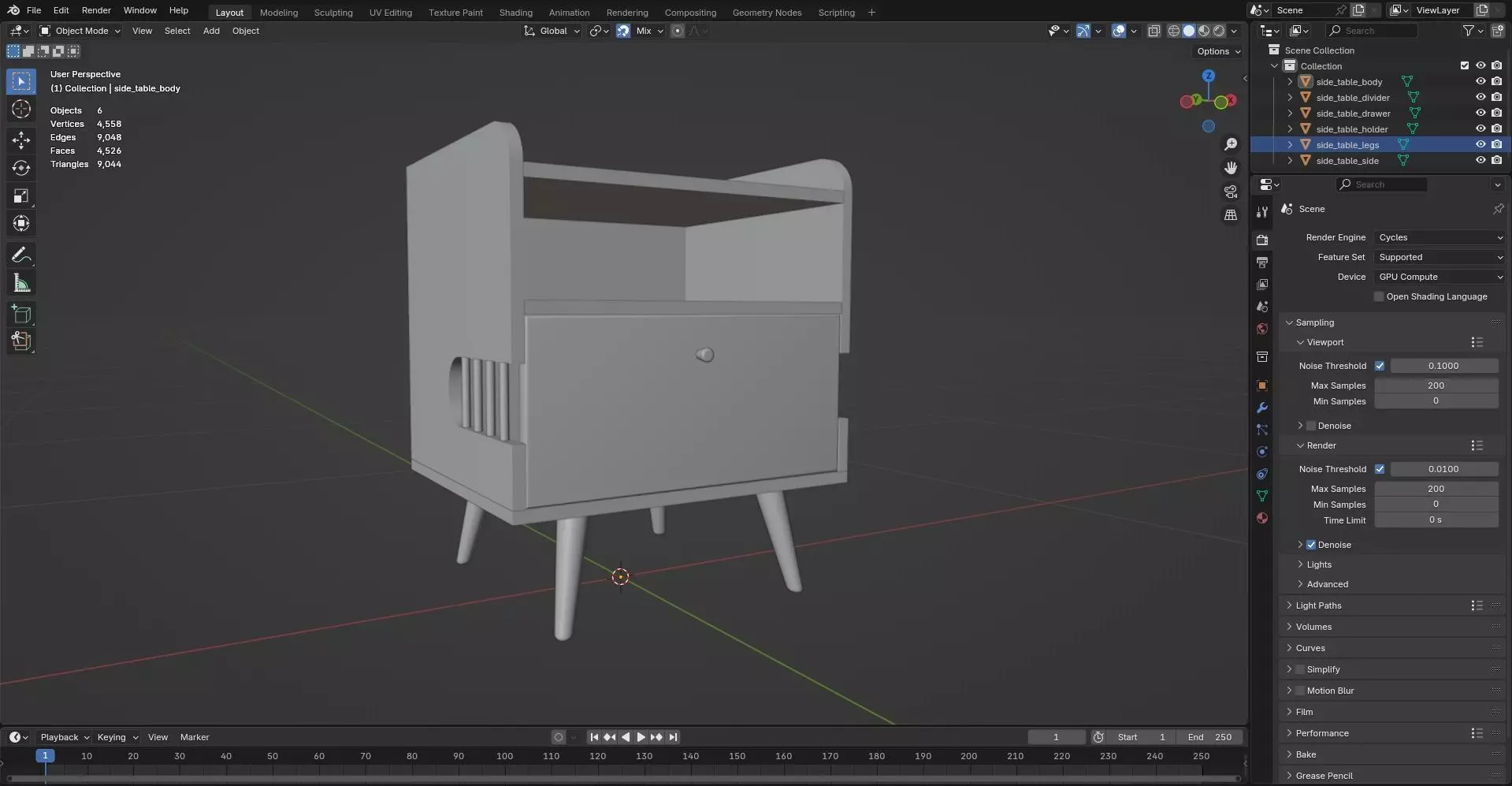Screen dimensions: 1512x786
Task: Click the viewport pan hand icon
Action: coord(1231,168)
